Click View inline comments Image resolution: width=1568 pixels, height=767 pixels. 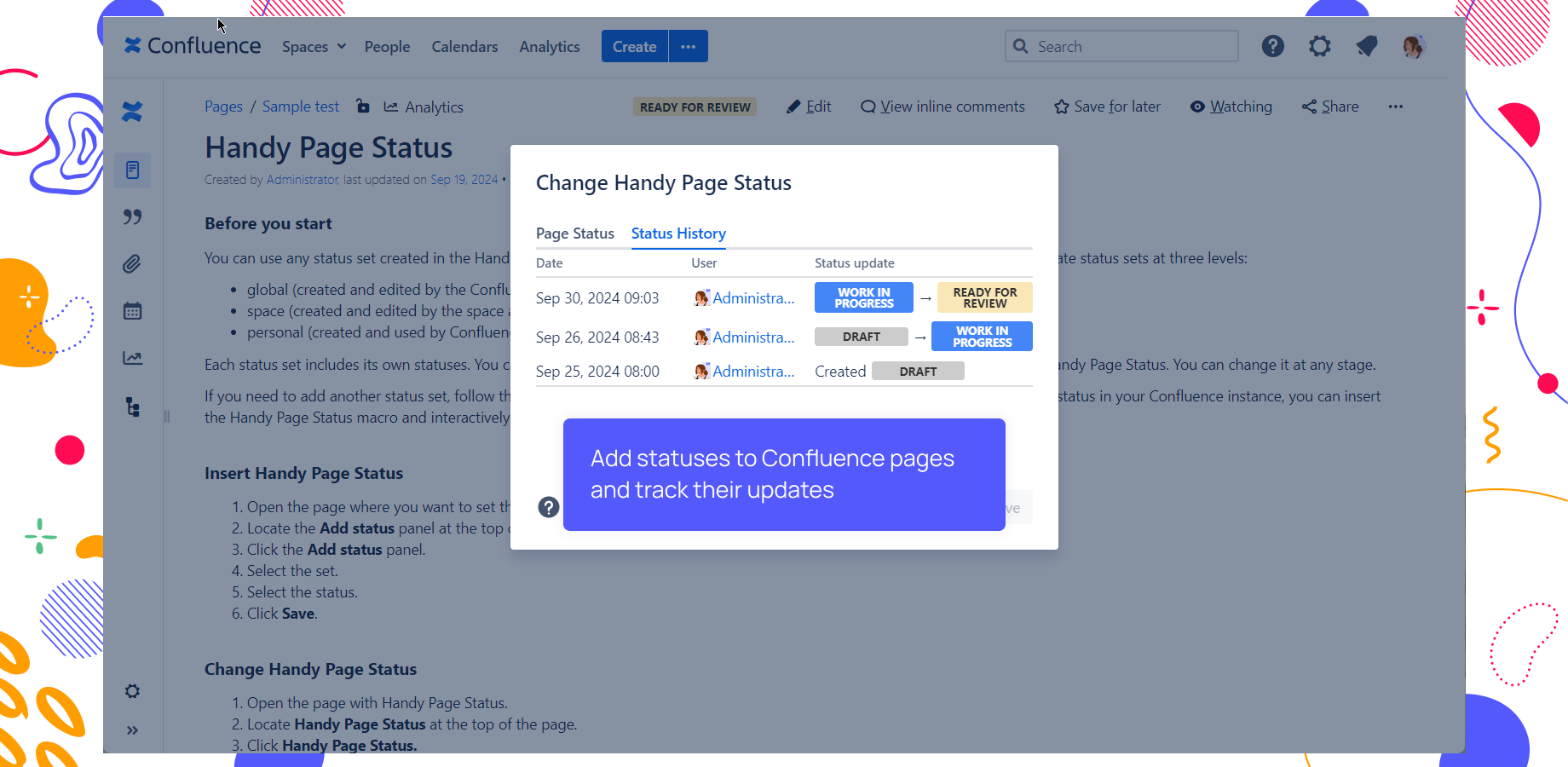[x=943, y=107]
